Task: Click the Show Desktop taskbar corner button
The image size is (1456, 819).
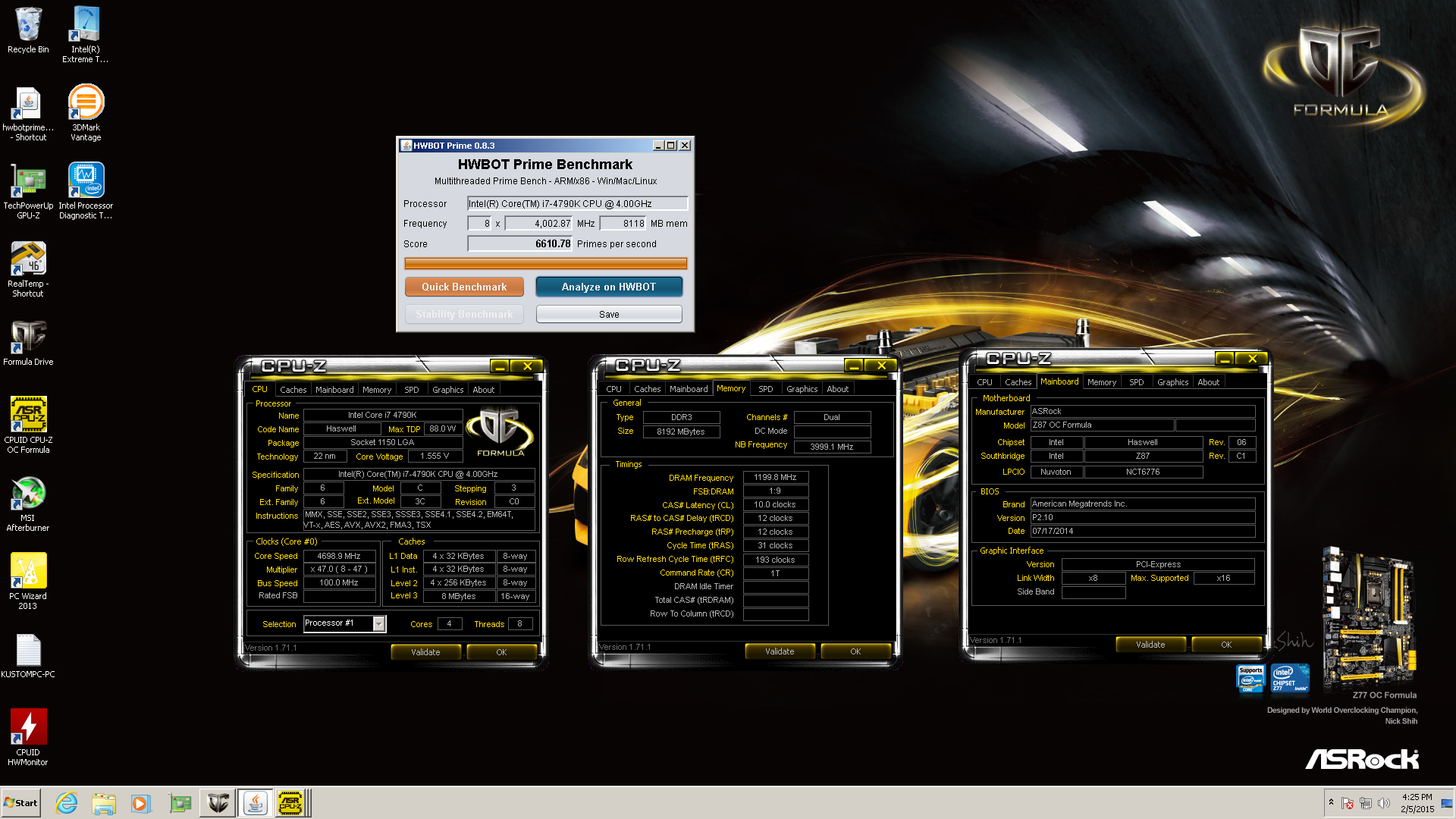Action: [1447, 803]
